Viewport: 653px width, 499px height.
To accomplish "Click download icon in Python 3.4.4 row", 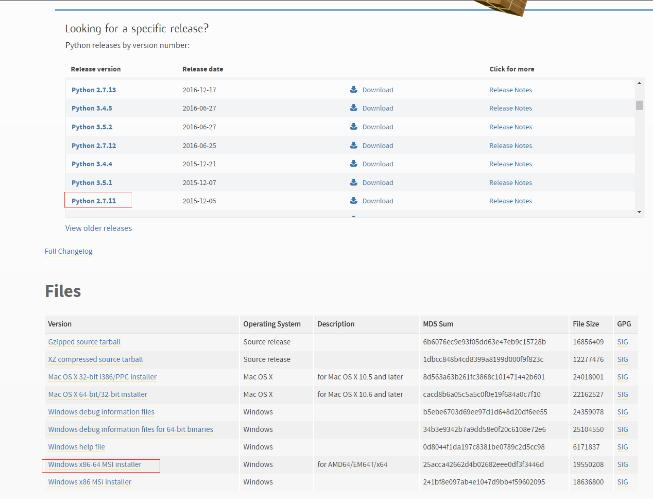I will [x=354, y=164].
